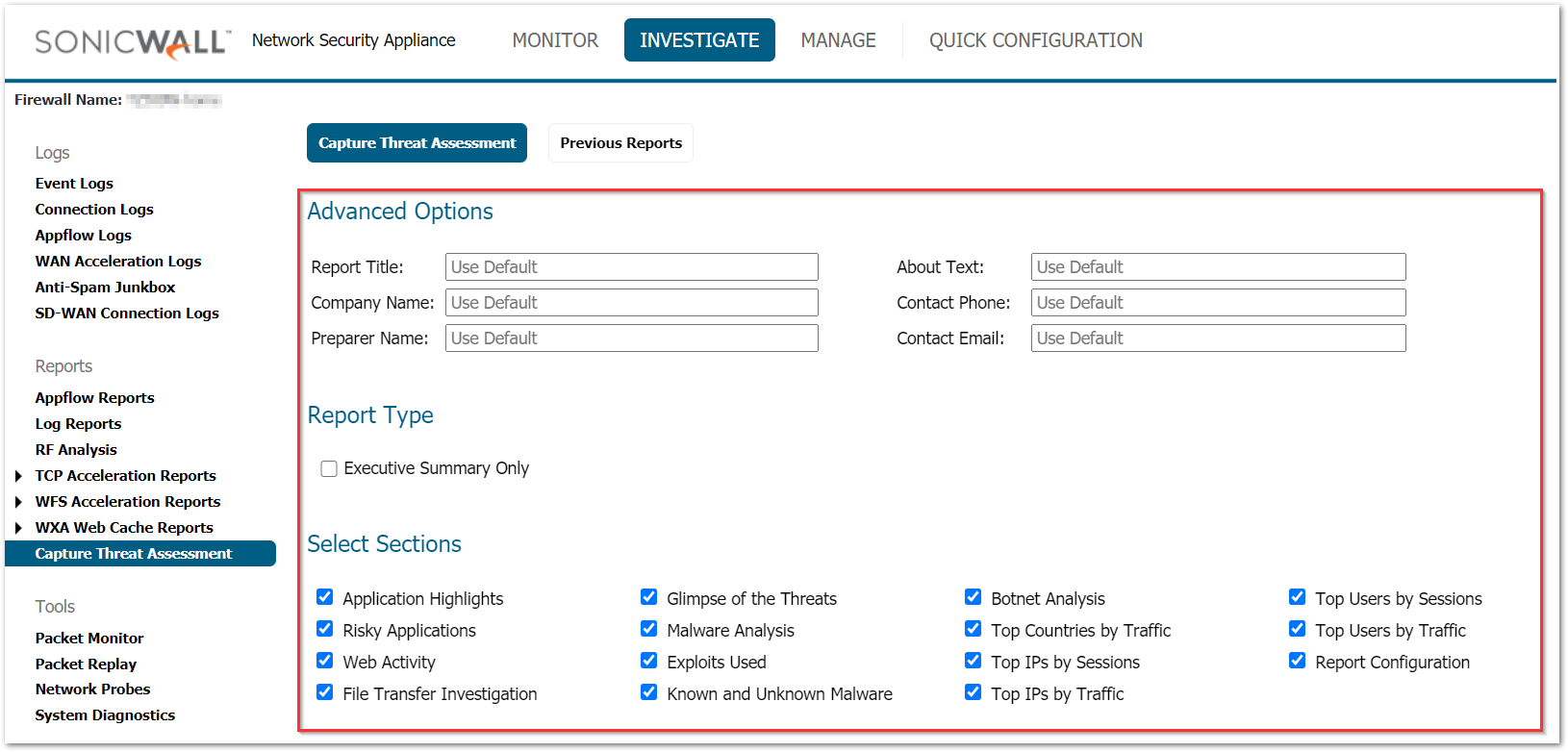The image size is (1568, 752).
Task: Click the SonicWall logo
Action: click(x=133, y=42)
